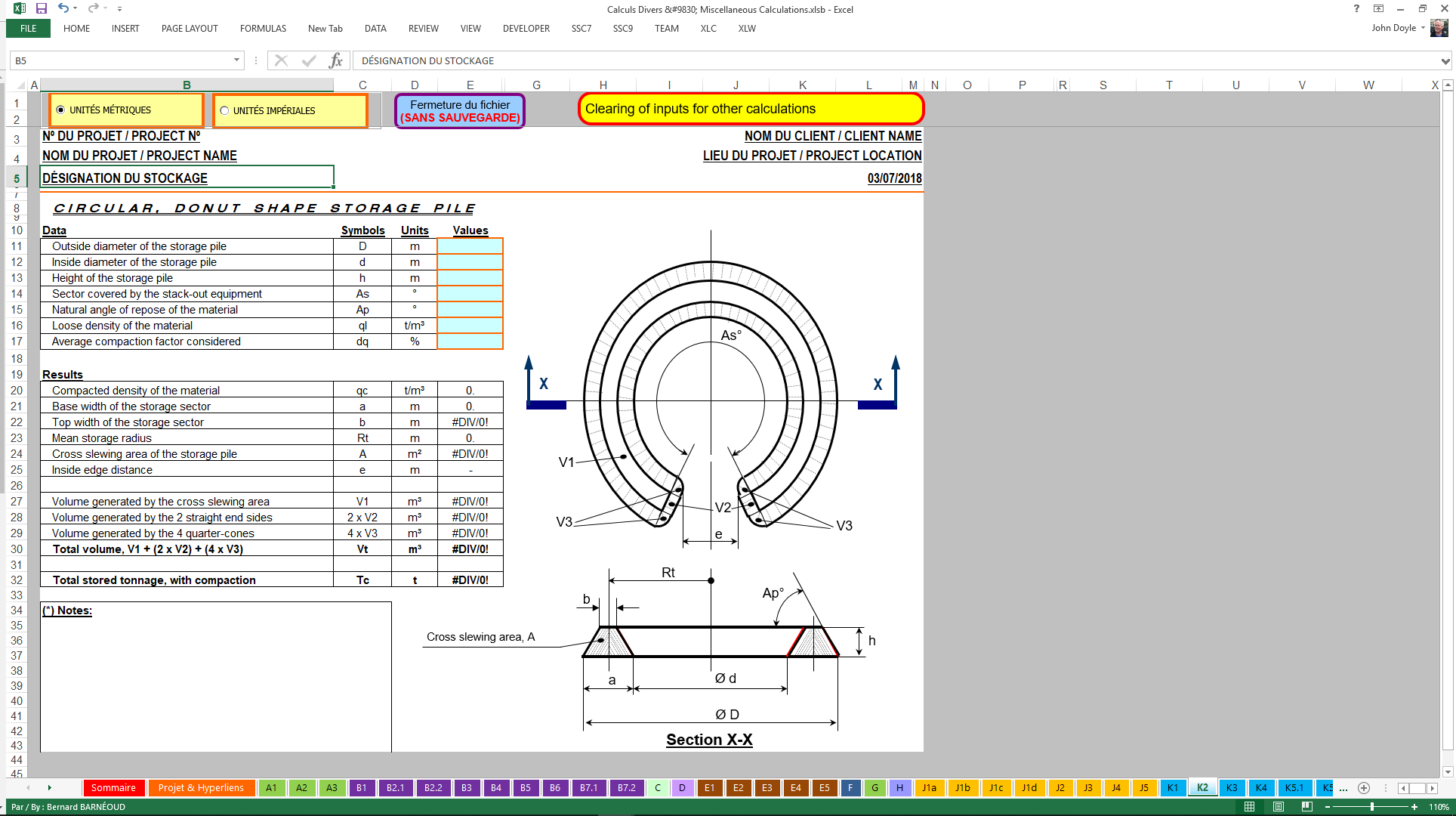Click the zoom out minus button
The height and width of the screenshot is (816, 1456).
(1328, 807)
